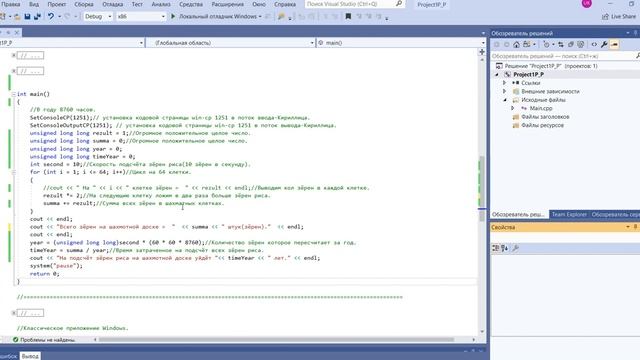
Task: Expand the Main.cpp node
Action: [513, 108]
